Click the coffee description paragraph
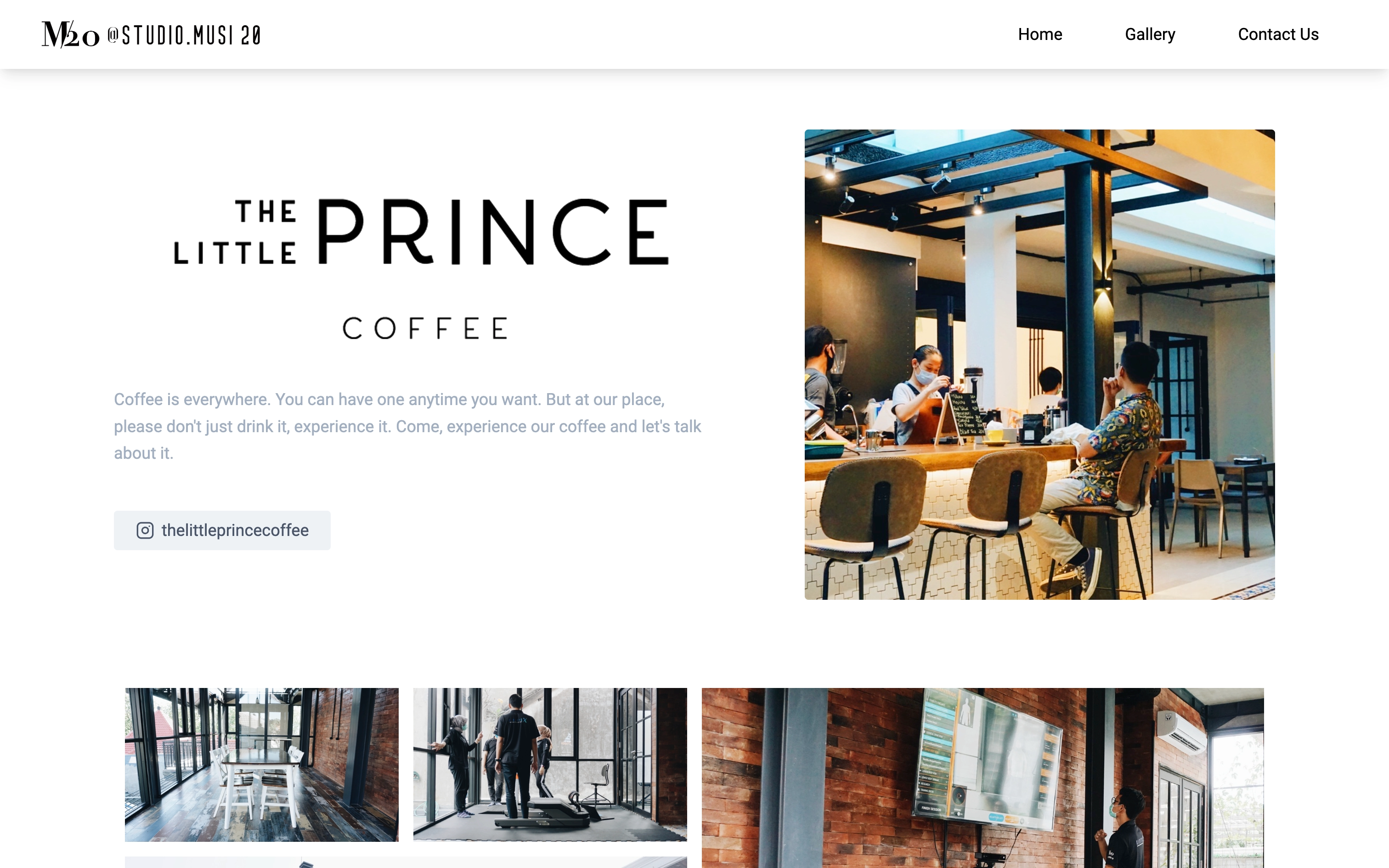1389x868 pixels. (407, 427)
